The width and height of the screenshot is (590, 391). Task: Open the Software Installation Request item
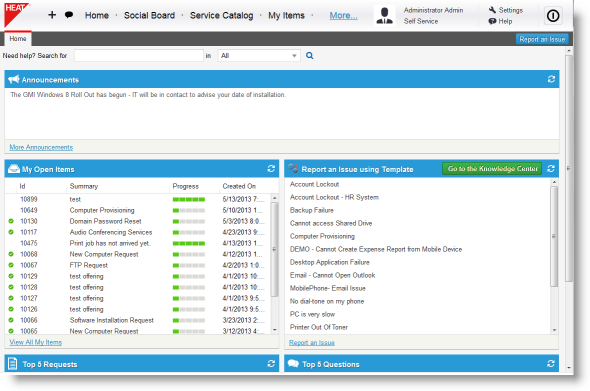111,320
